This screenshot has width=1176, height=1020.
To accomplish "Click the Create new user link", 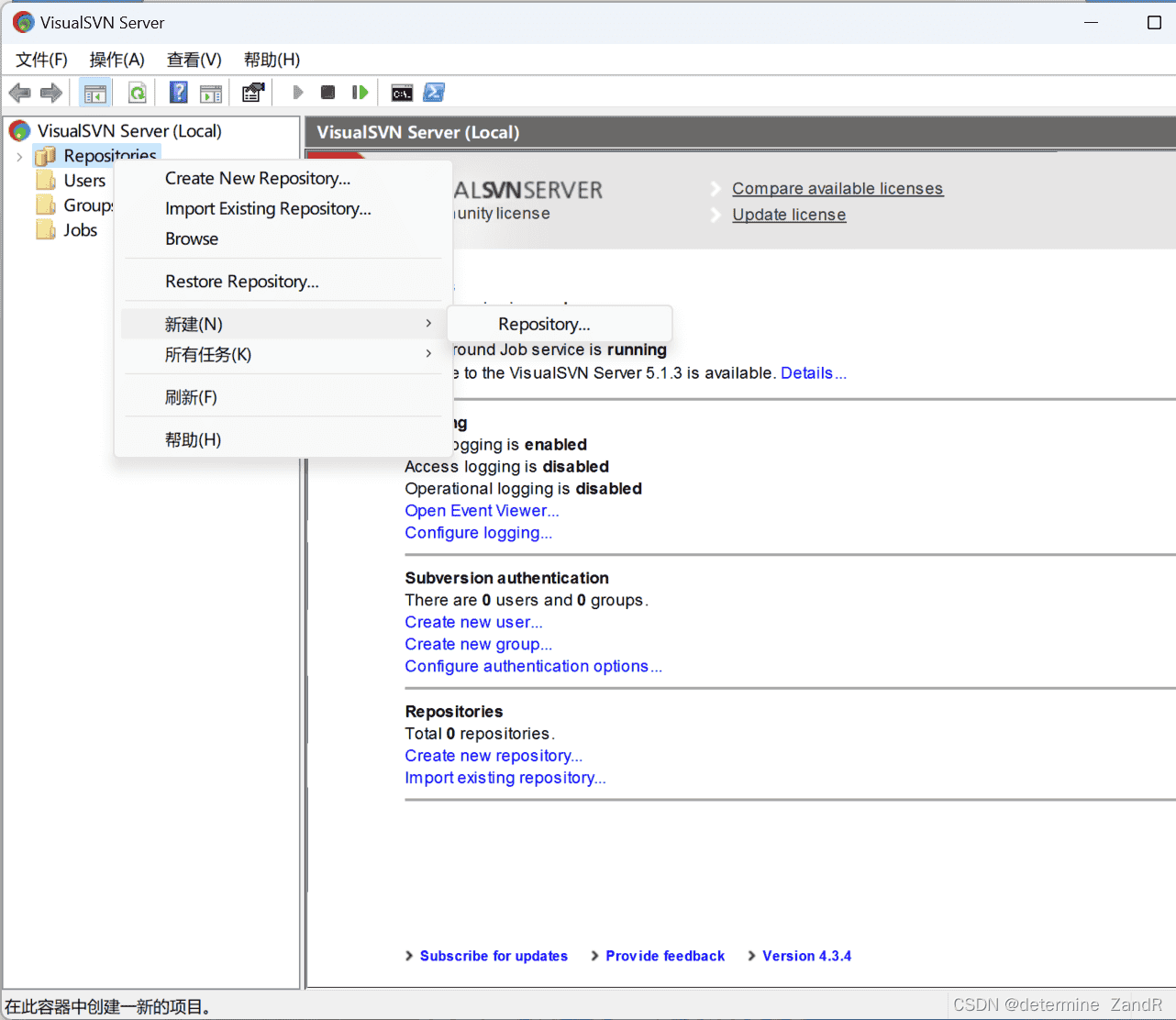I will tap(472, 622).
